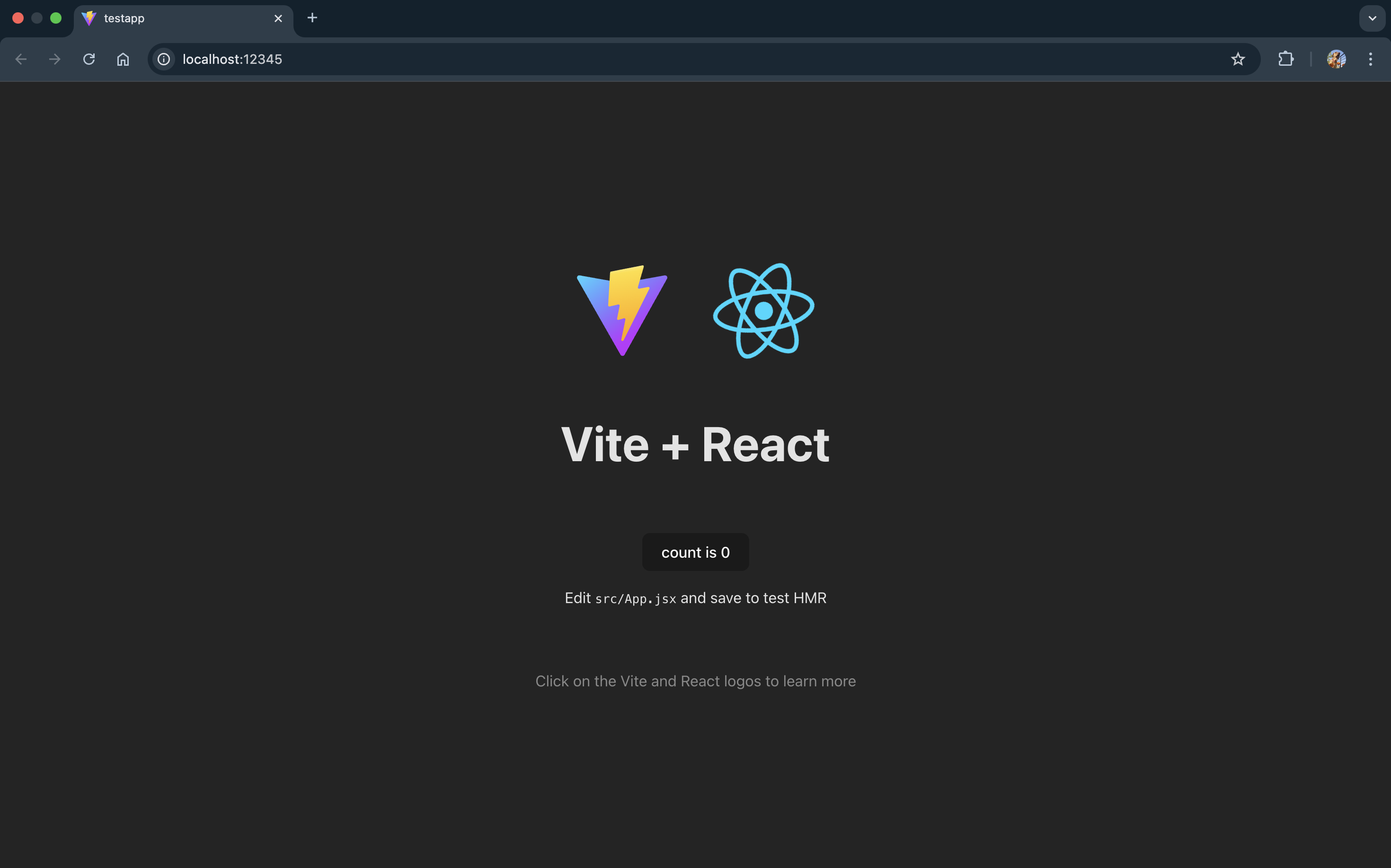Click the 'count is 0' button

tap(695, 552)
